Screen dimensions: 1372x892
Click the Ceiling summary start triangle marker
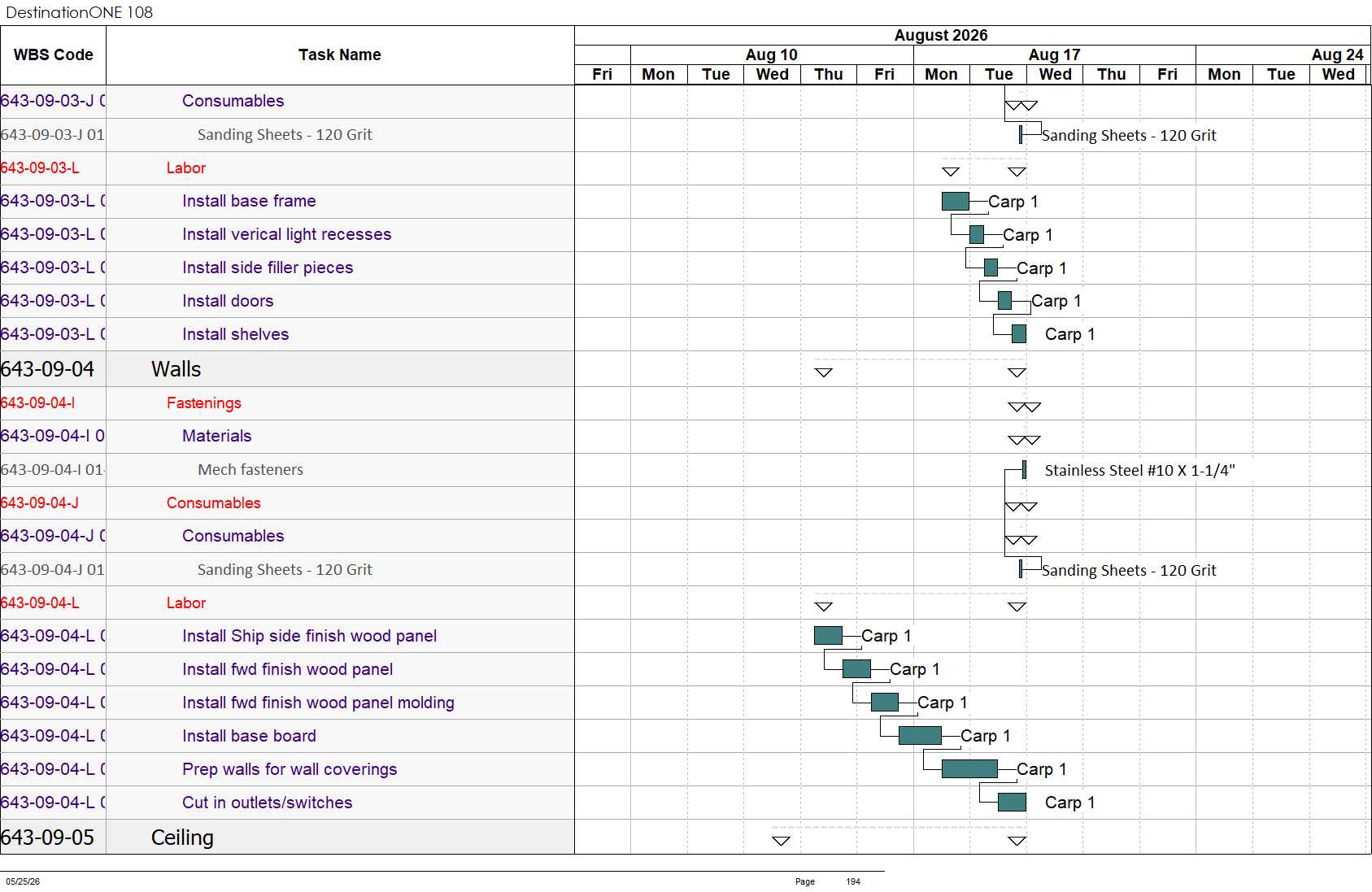pyautogui.click(x=782, y=841)
